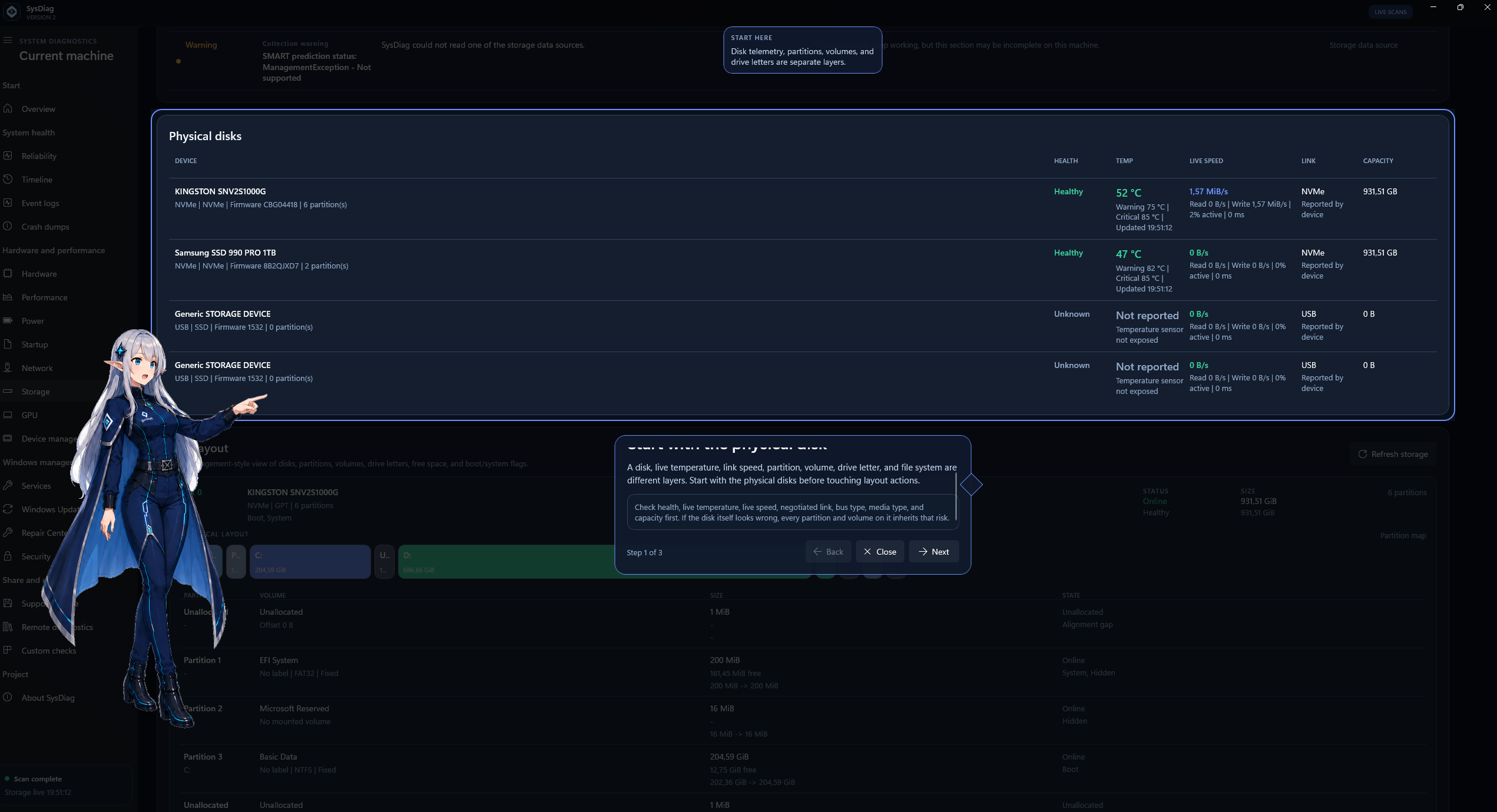
Task: Select Storage in the sidebar
Action: click(35, 392)
